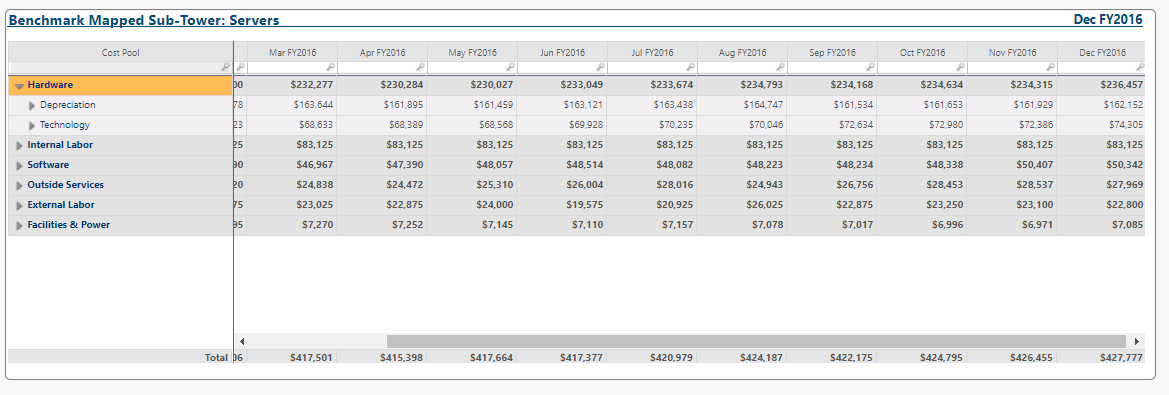Expand the Technology sub-row
Screen dimensions: 1169x395
point(32,125)
